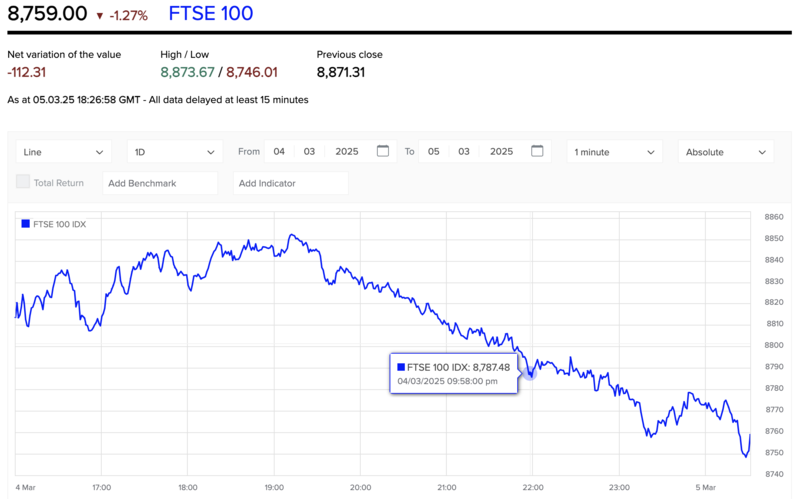Image resolution: width=800 pixels, height=499 pixels.
Task: Open the To date calendar picker icon
Action: pos(538,152)
